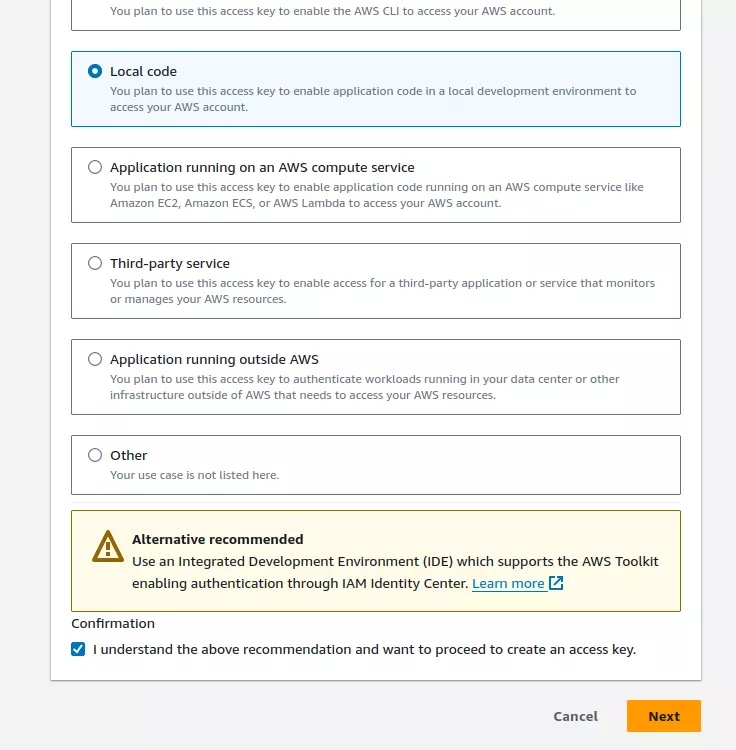The width and height of the screenshot is (736, 750).
Task: Cancel access key creation
Action: 575,716
